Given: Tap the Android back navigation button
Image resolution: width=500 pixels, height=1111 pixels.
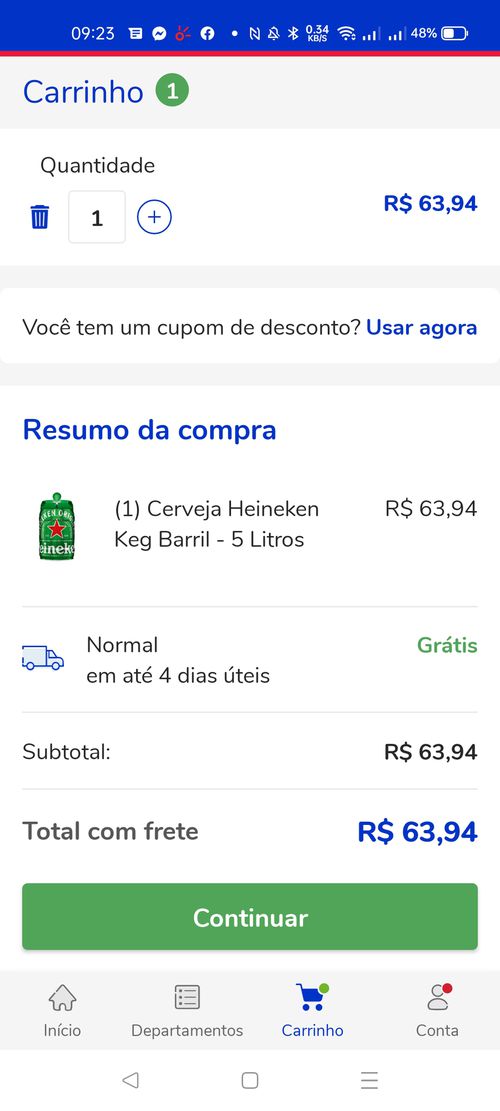Looking at the screenshot, I should click(x=130, y=1080).
